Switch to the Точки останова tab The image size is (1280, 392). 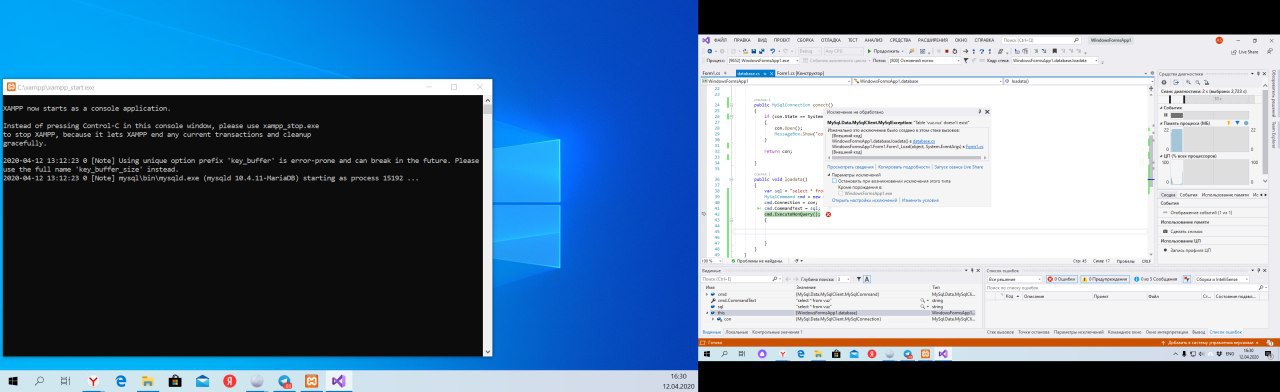coord(1035,331)
